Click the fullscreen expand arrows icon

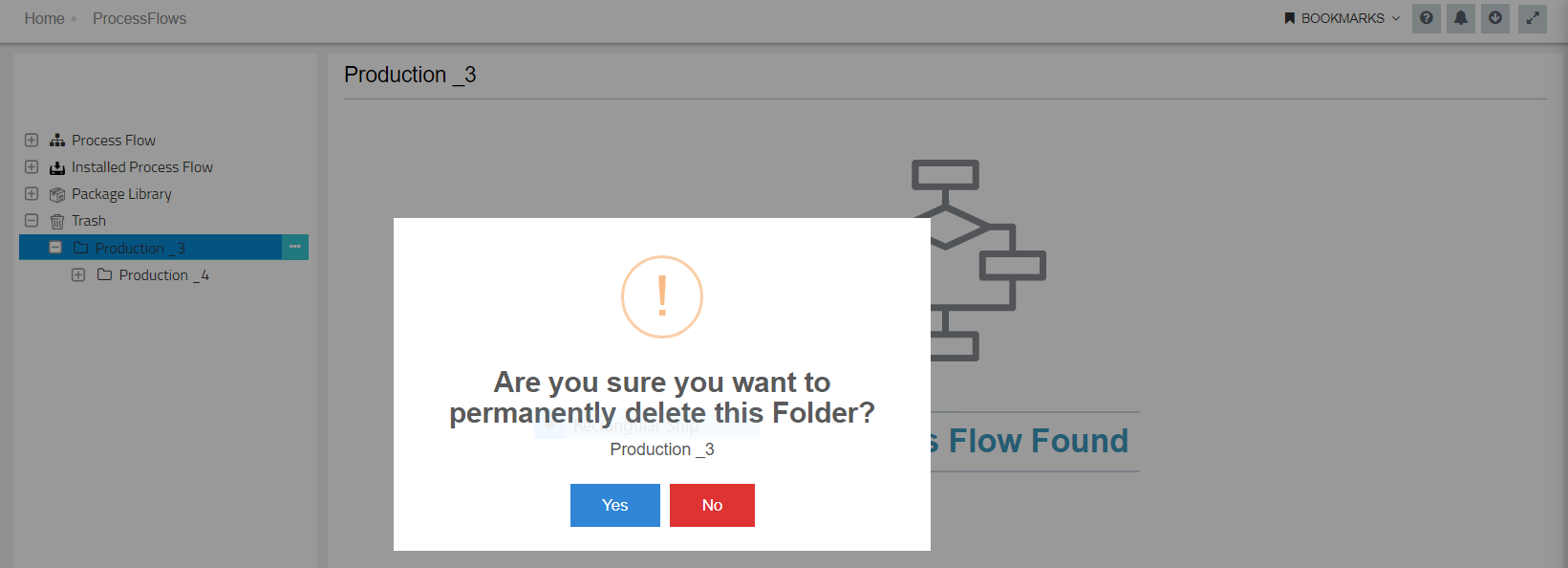(x=1533, y=18)
